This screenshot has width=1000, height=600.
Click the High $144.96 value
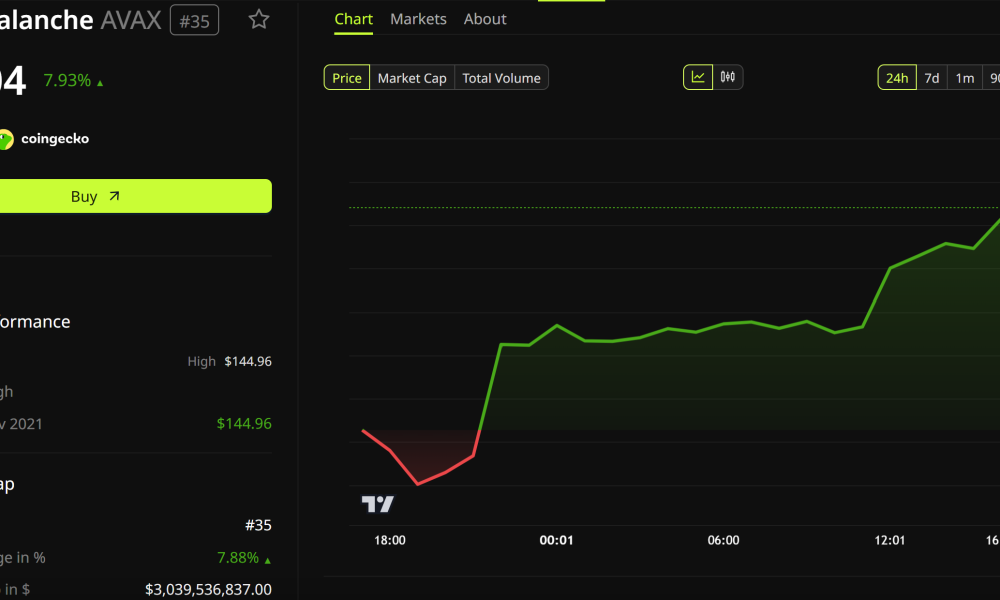[x=248, y=362]
